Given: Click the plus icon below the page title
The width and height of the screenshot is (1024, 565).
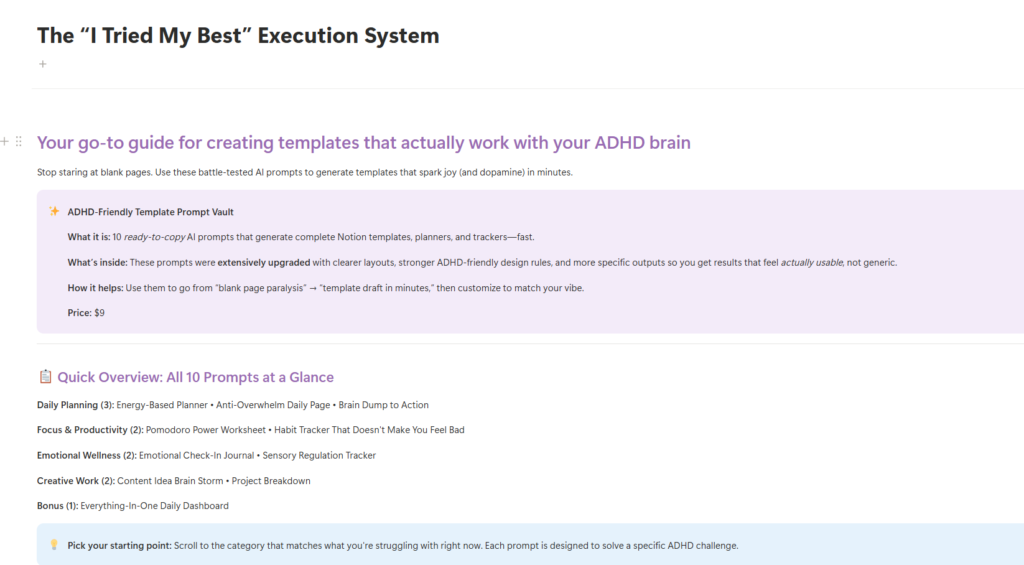Looking at the screenshot, I should [x=42, y=64].
